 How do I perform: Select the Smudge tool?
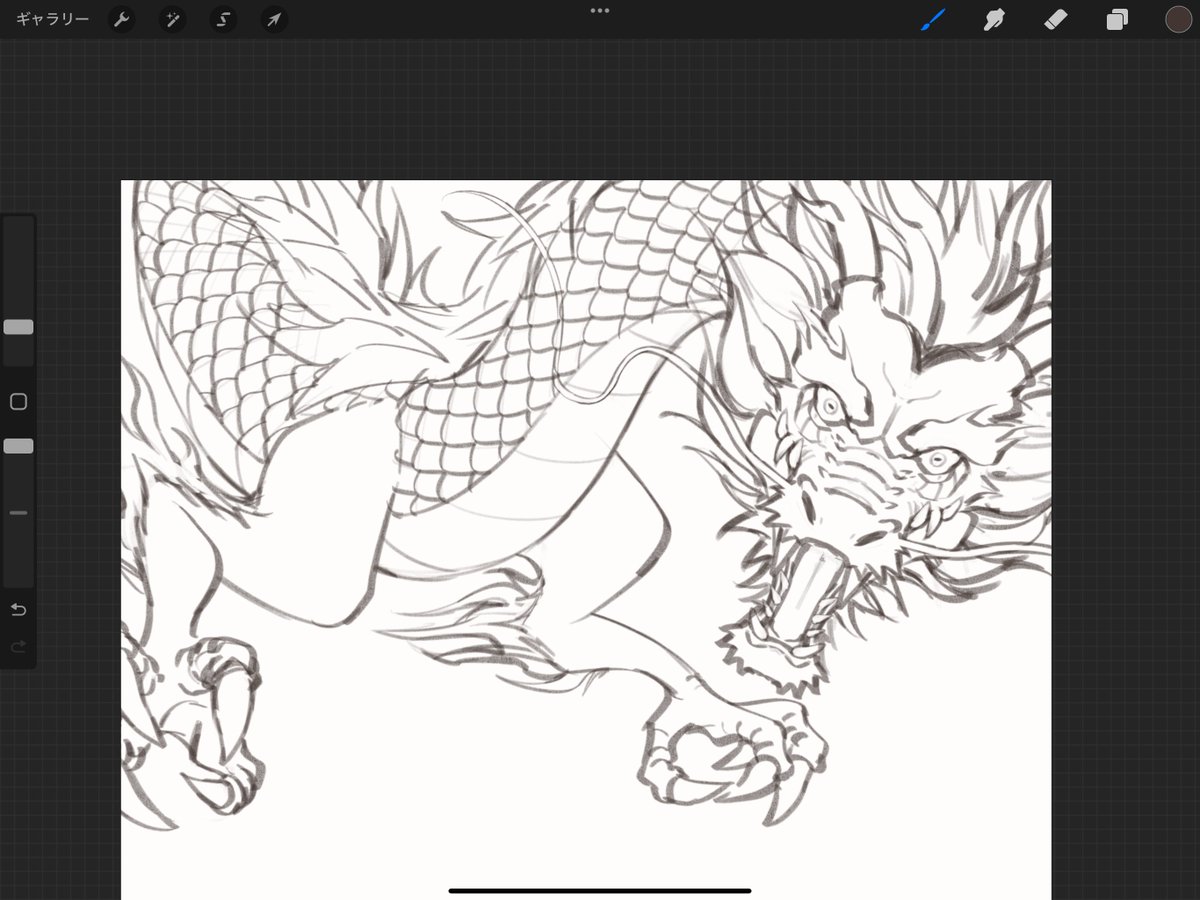pyautogui.click(x=994, y=19)
